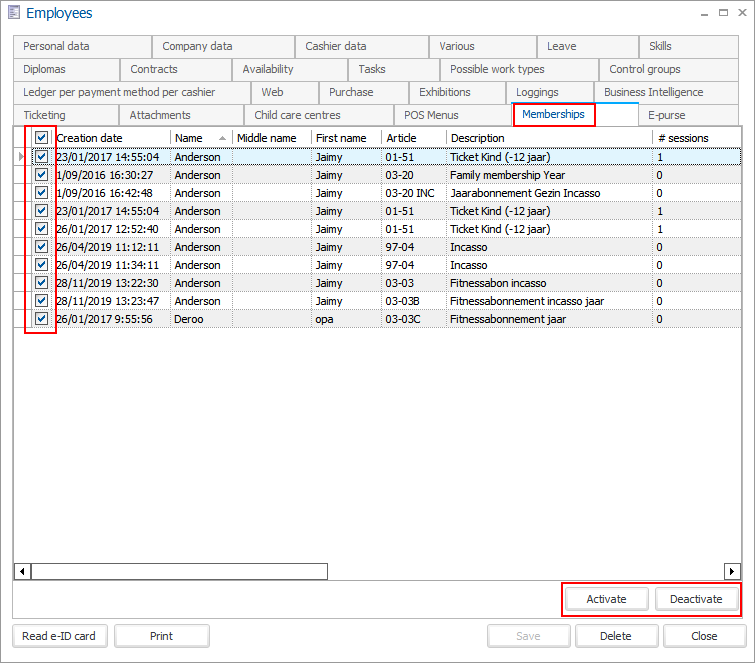Toggle the select-all checkbox in grid header

click(x=41, y=138)
